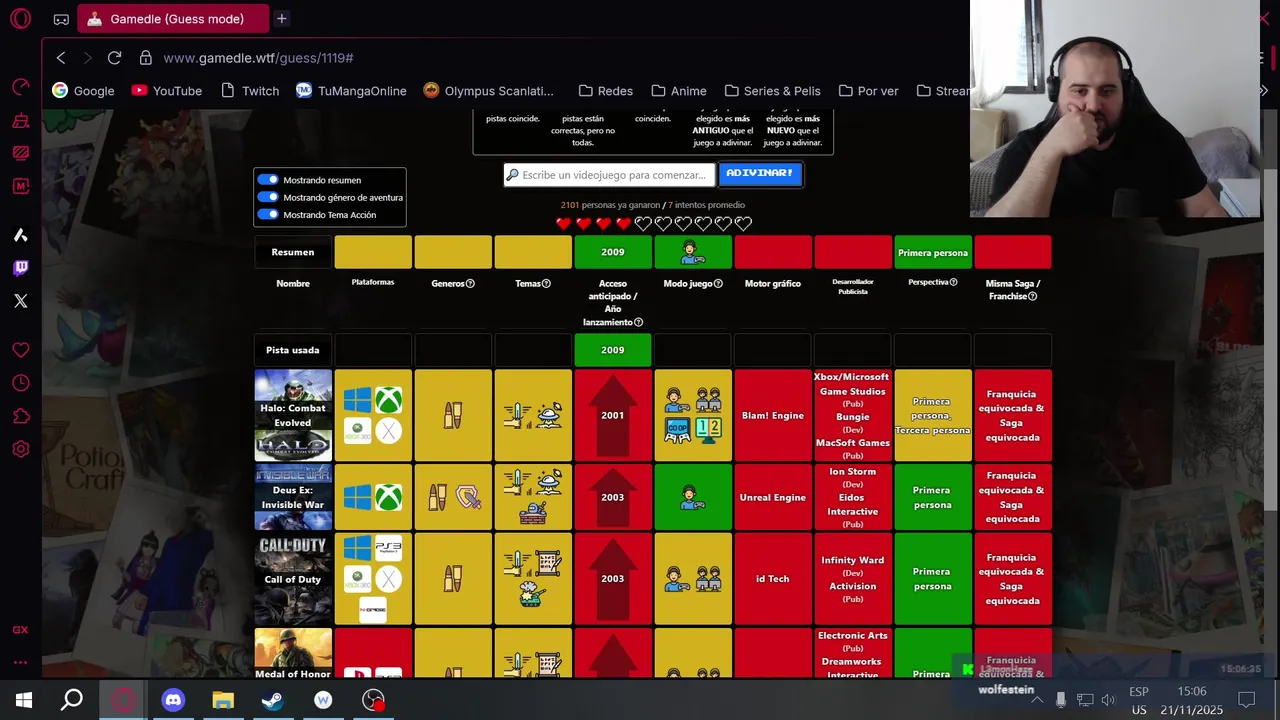Click the Pista usada label

click(293, 350)
